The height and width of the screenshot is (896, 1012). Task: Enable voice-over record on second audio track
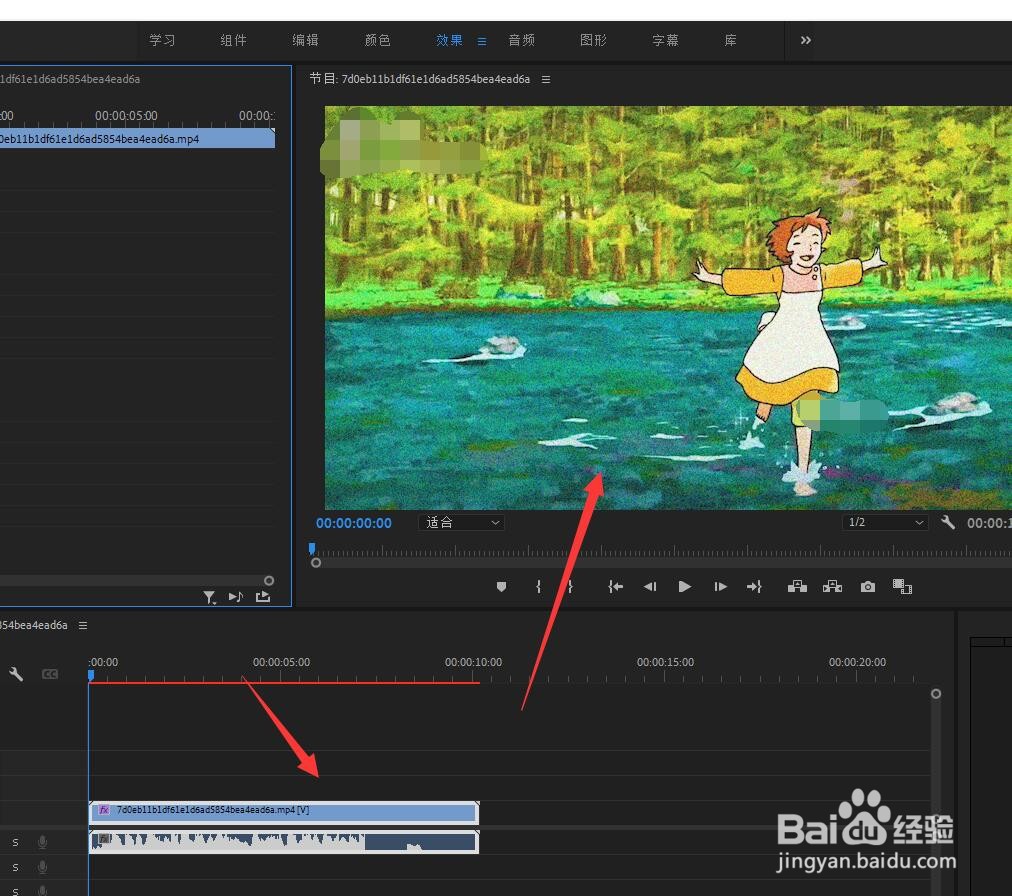[x=43, y=866]
